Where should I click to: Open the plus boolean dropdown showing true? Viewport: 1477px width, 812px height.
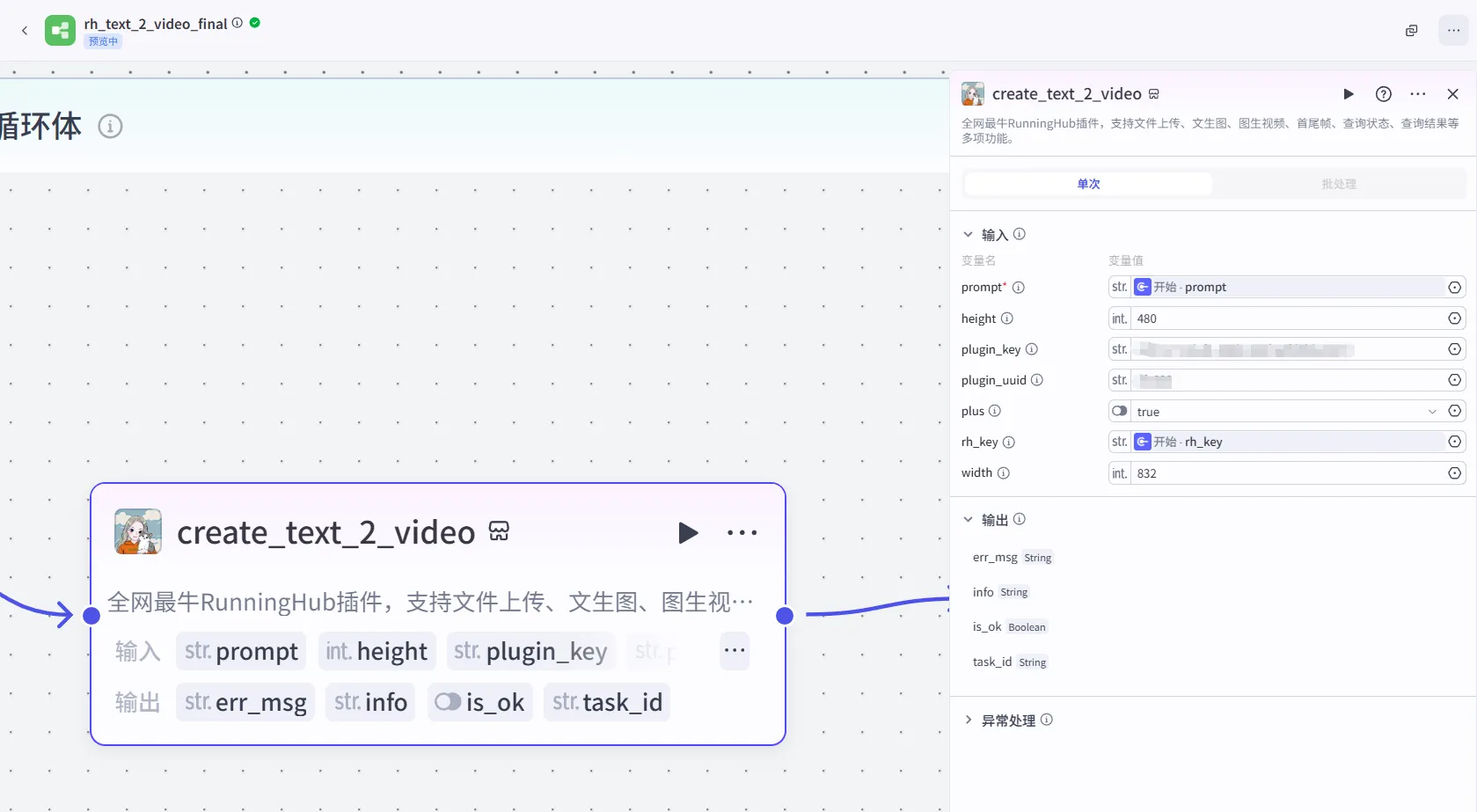click(1288, 411)
